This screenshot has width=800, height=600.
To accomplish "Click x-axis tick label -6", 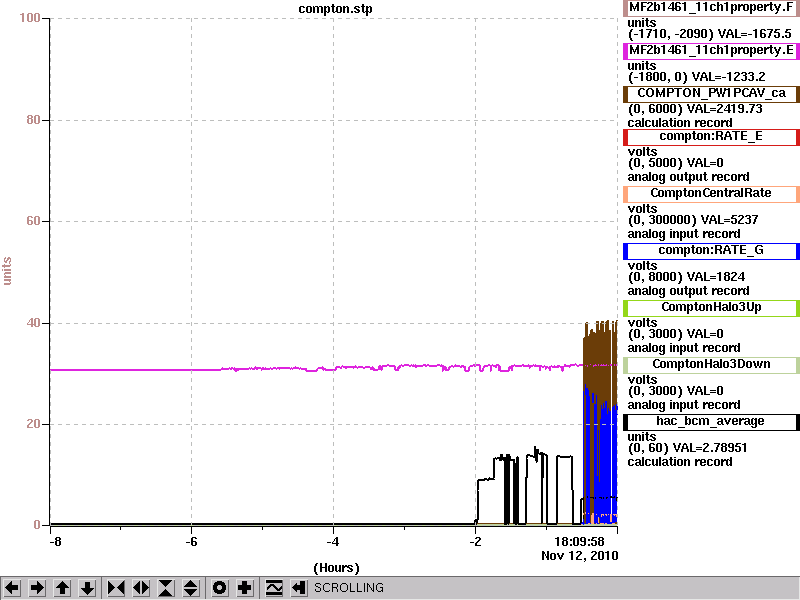I will [191, 541].
